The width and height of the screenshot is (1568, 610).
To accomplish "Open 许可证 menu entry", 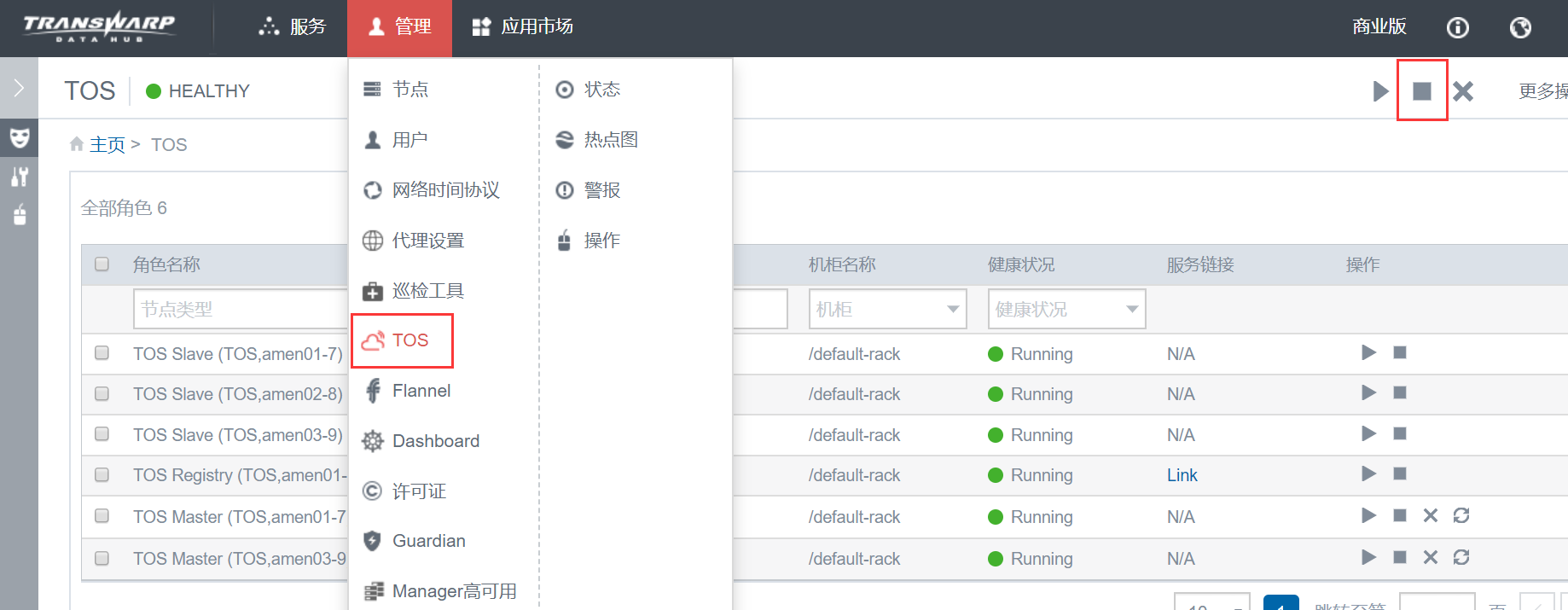I will 404,491.
